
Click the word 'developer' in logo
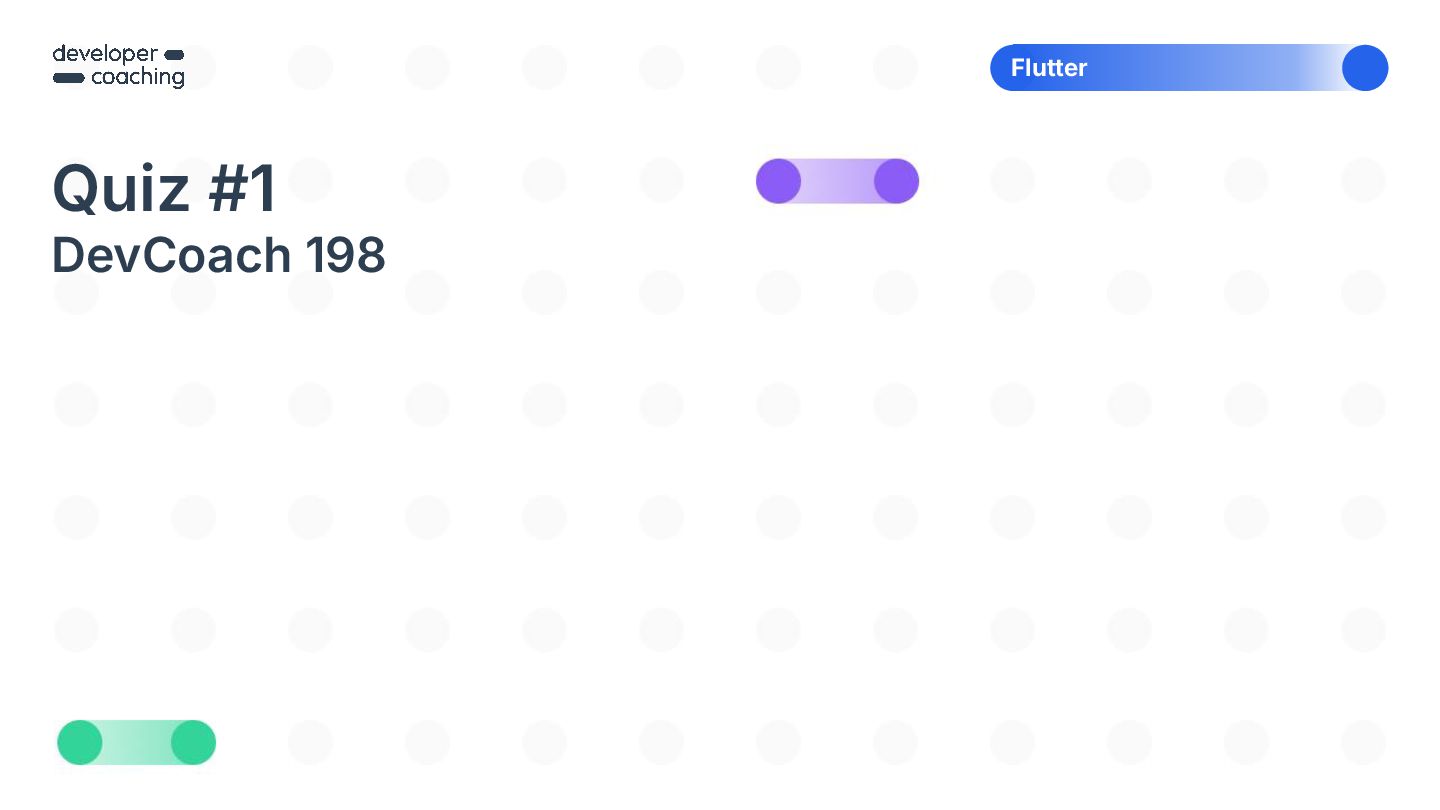[105, 54]
